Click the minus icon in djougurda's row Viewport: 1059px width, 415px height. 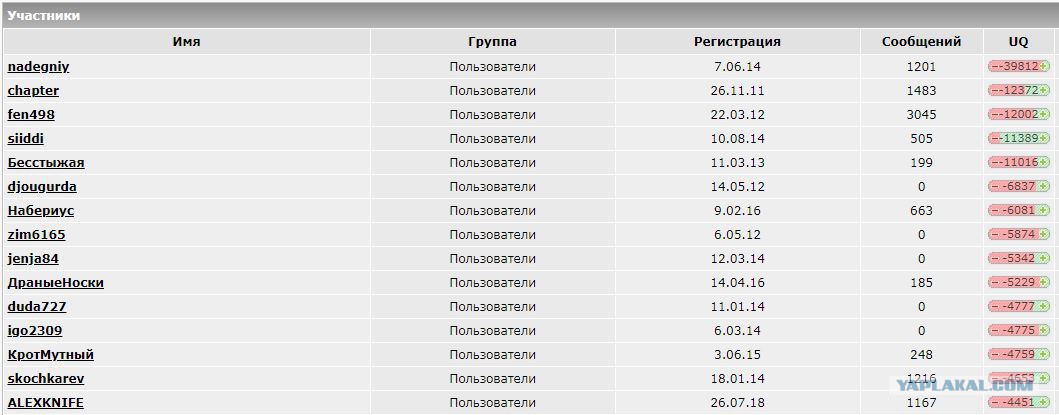[x=993, y=187]
